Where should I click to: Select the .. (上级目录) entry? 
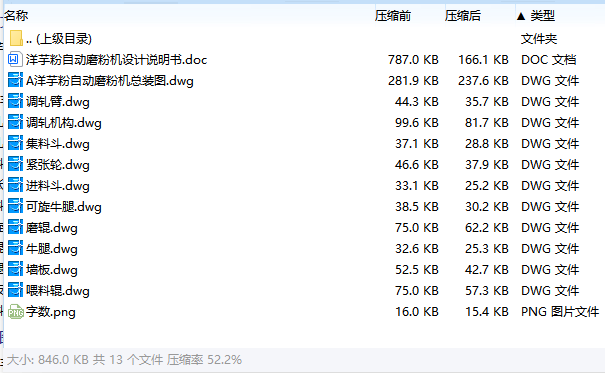[59, 39]
